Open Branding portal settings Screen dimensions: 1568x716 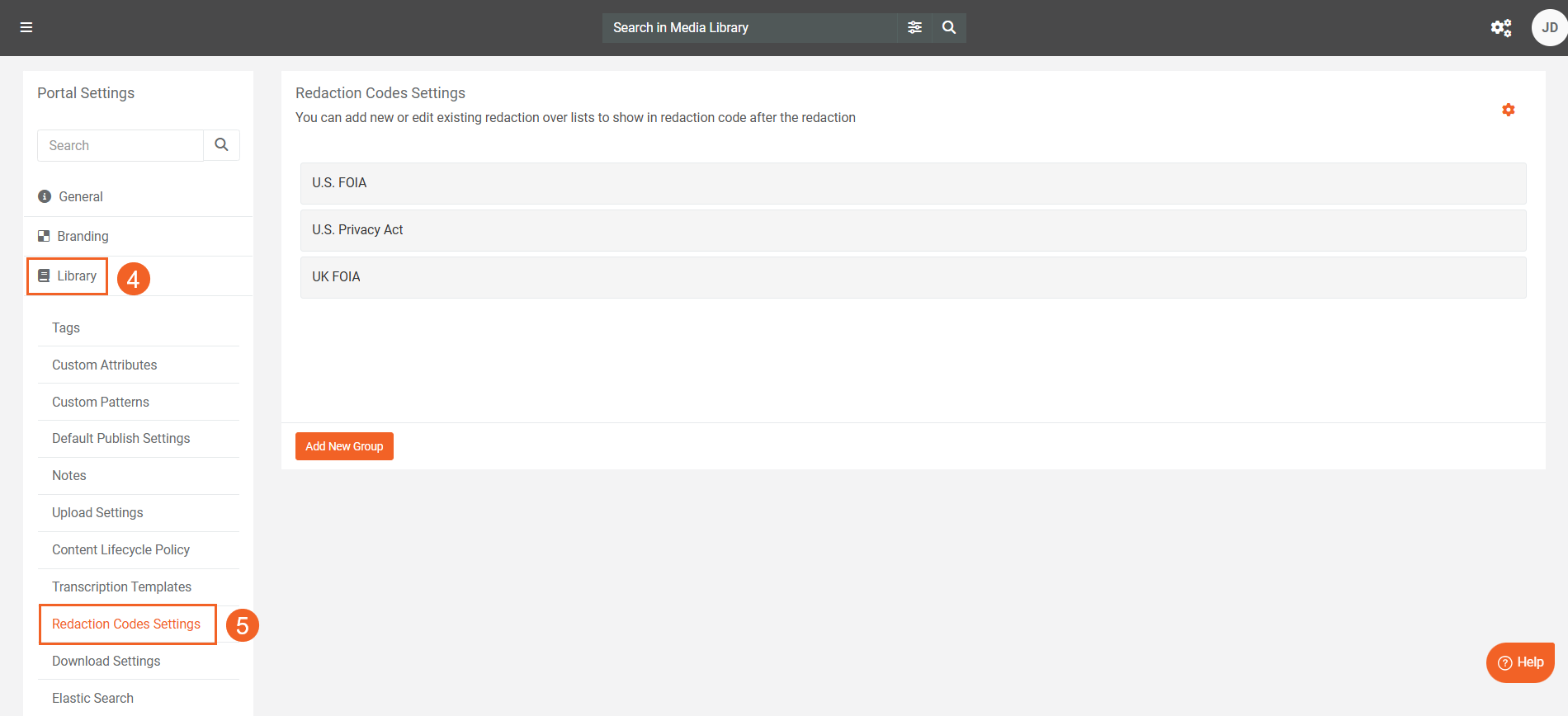pos(83,237)
